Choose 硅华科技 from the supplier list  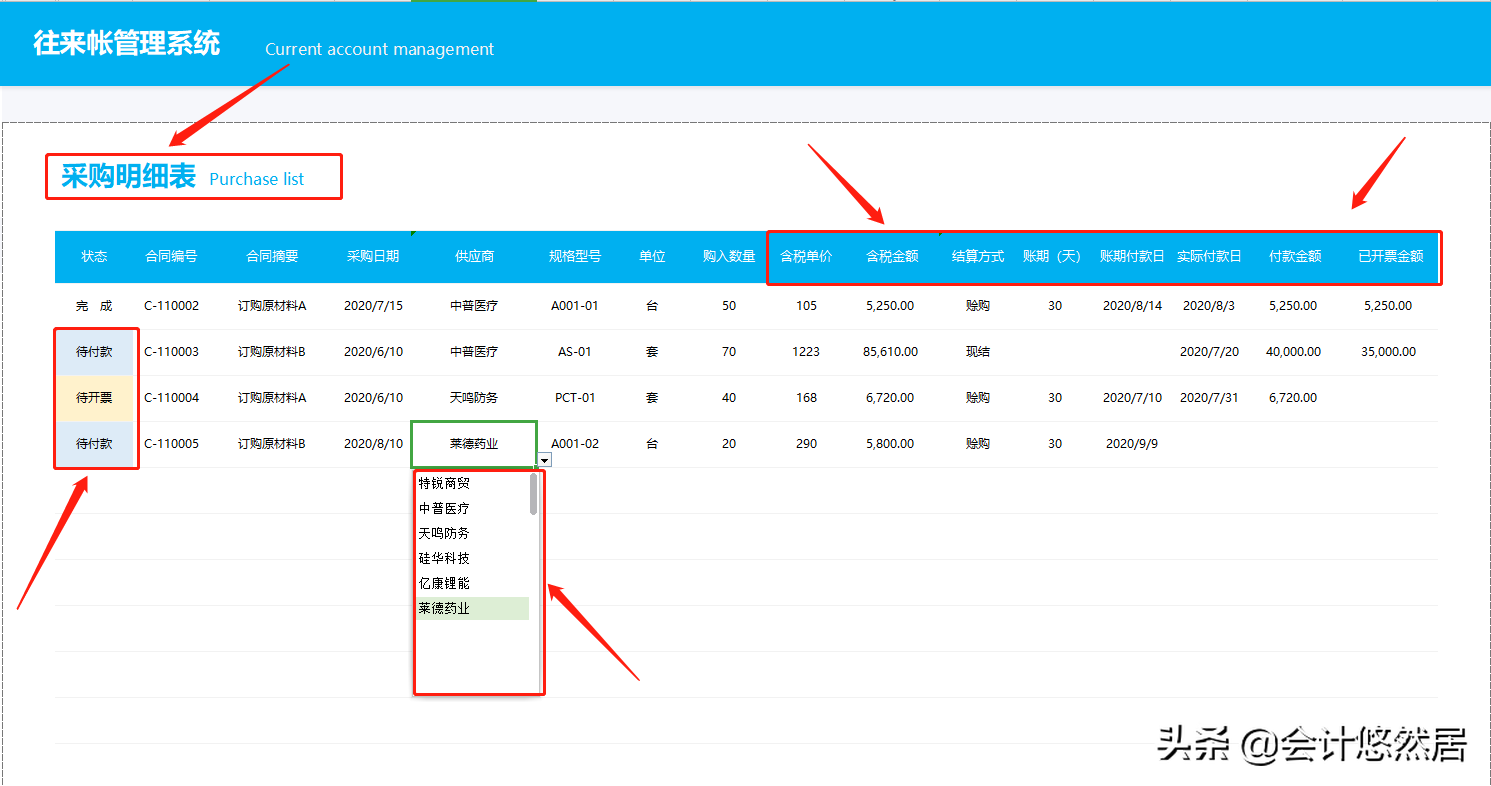(444, 558)
